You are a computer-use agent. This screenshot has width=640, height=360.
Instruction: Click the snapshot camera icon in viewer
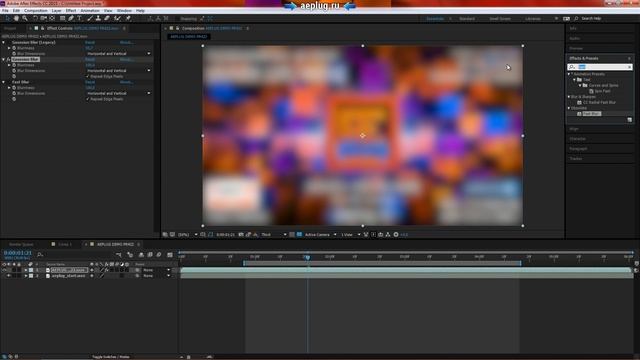pyautogui.click(x=241, y=235)
